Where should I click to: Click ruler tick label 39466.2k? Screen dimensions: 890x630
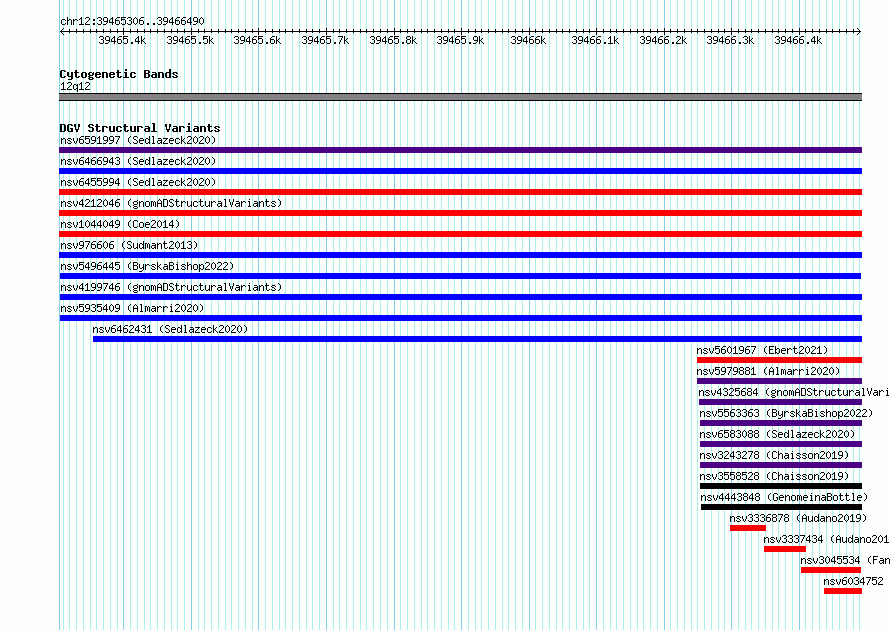tap(663, 40)
